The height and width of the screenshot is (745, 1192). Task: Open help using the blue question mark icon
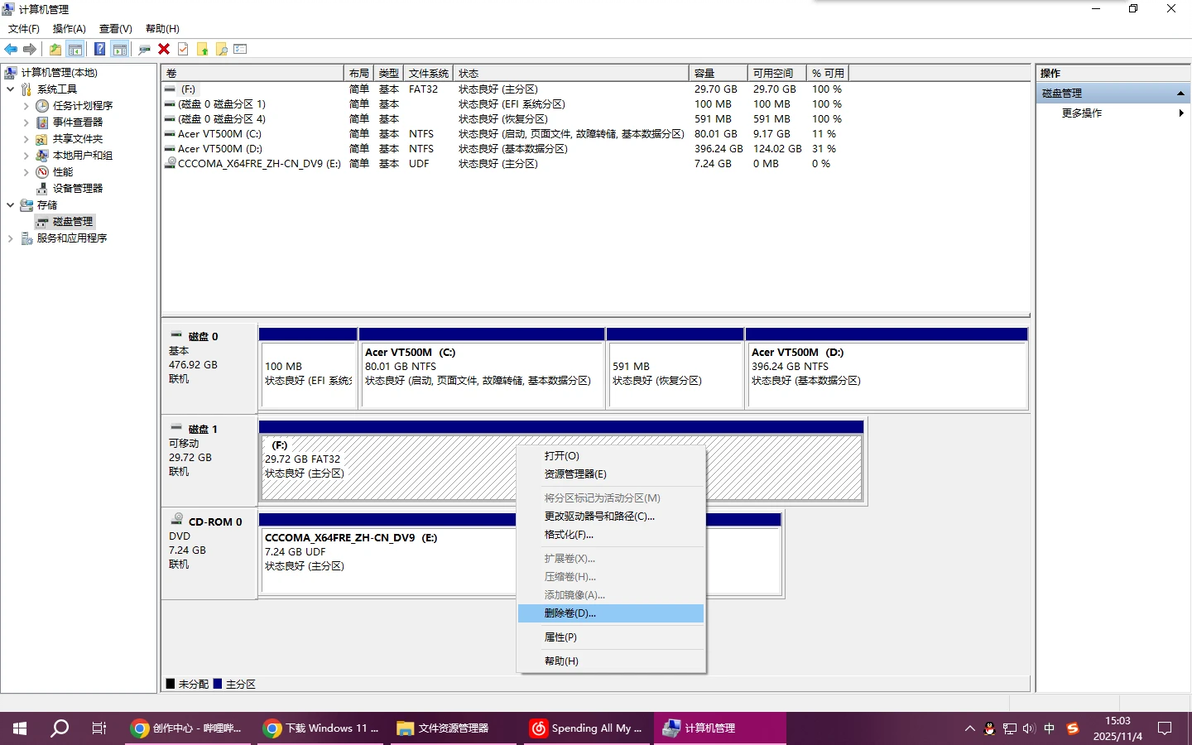[x=99, y=48]
